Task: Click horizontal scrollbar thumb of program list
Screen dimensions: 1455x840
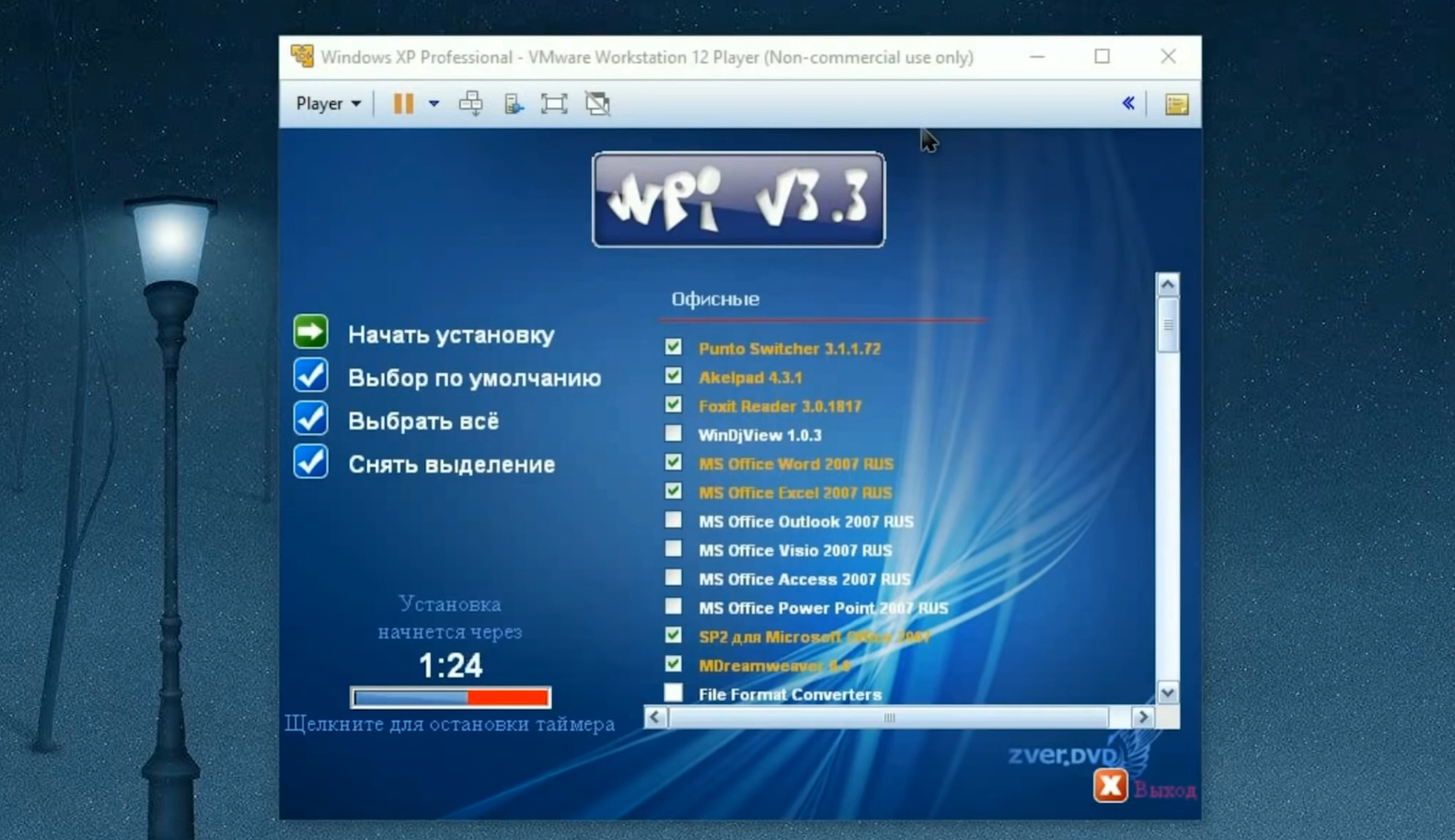Action: [x=889, y=717]
